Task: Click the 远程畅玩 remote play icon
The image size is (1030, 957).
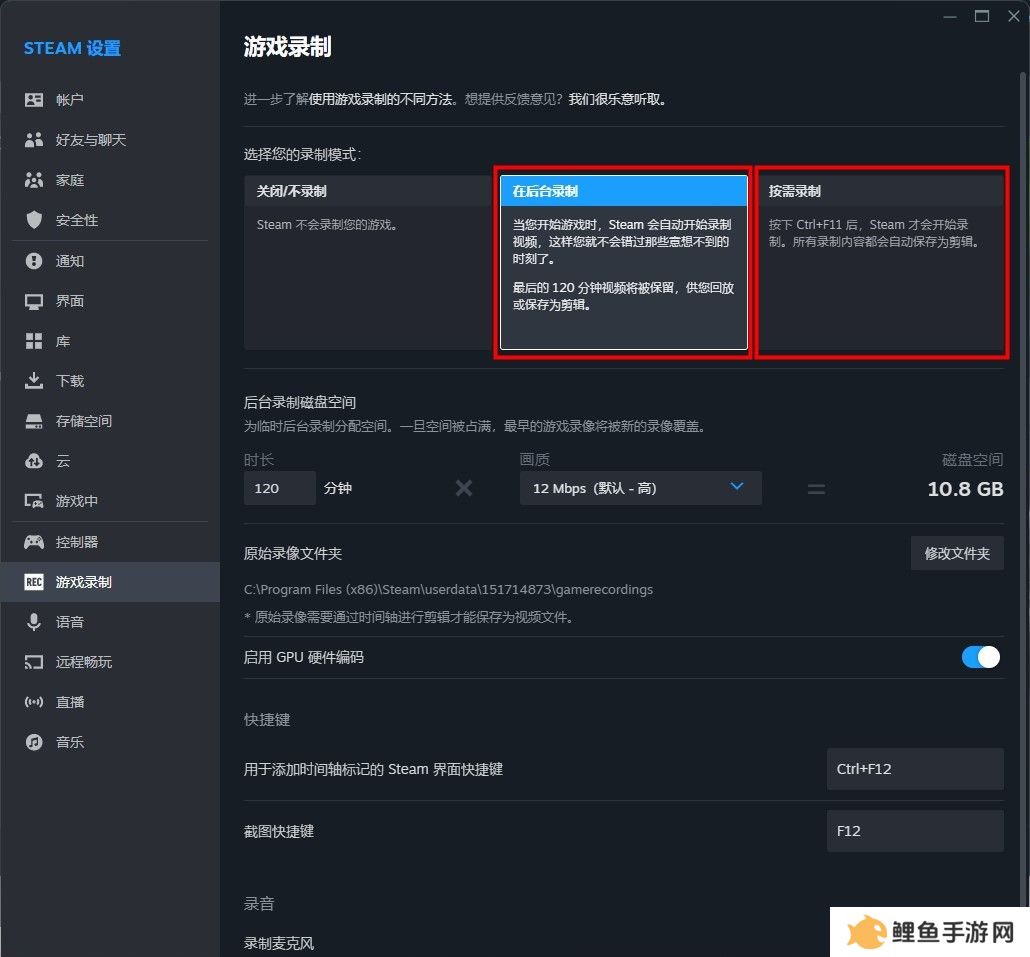Action: tap(34, 662)
